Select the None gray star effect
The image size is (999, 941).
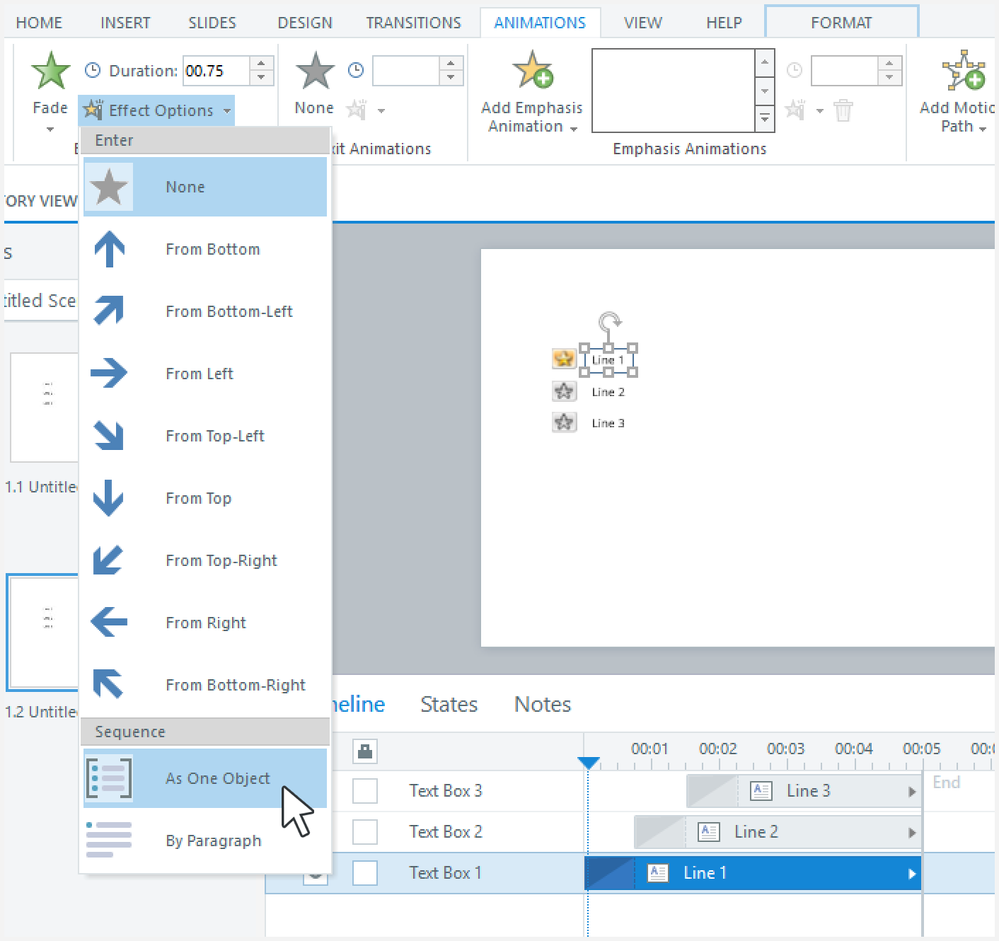coord(109,187)
